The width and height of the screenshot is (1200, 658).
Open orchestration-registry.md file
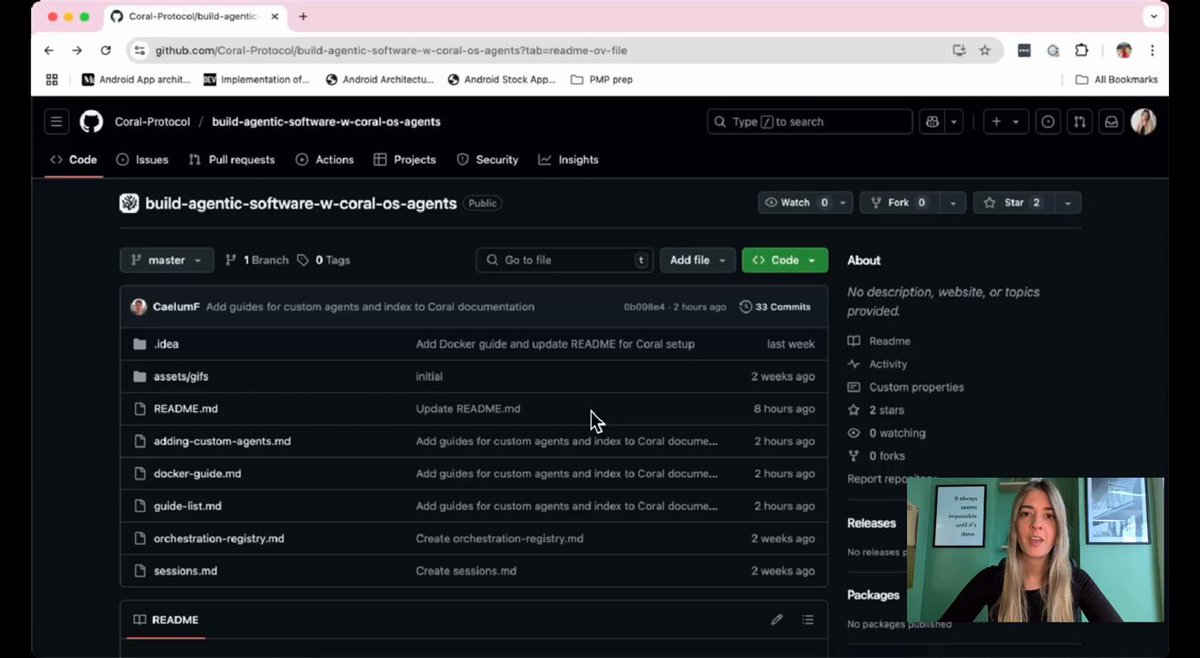[219, 539]
